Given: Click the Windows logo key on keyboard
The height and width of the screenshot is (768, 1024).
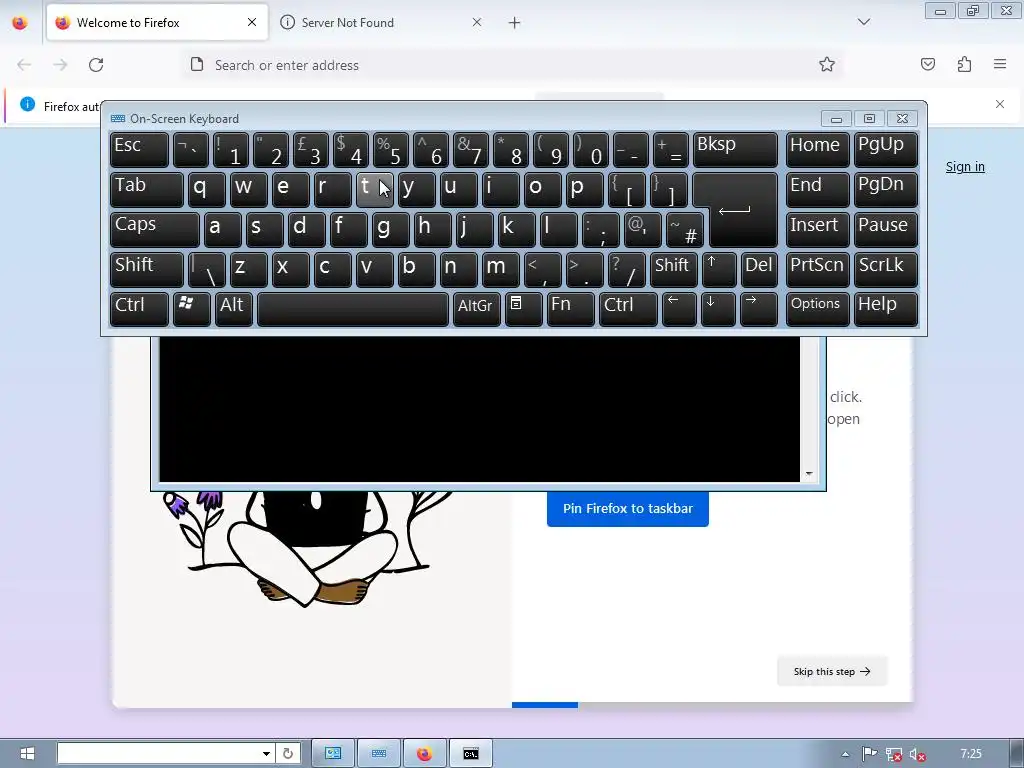Looking at the screenshot, I should point(191,309).
